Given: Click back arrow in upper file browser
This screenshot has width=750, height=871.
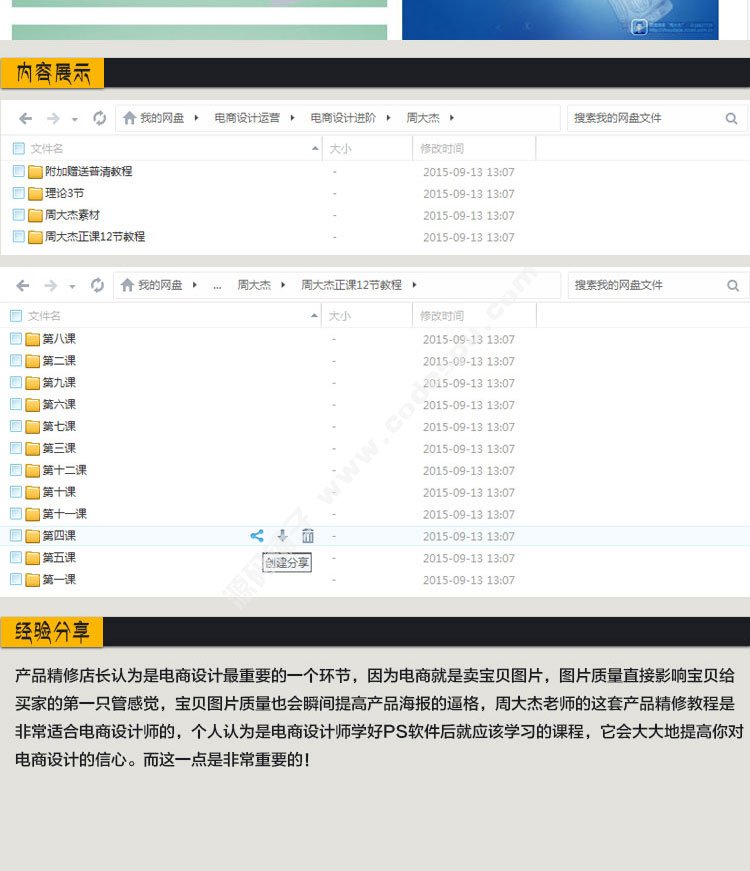Looking at the screenshot, I should tap(25, 118).
